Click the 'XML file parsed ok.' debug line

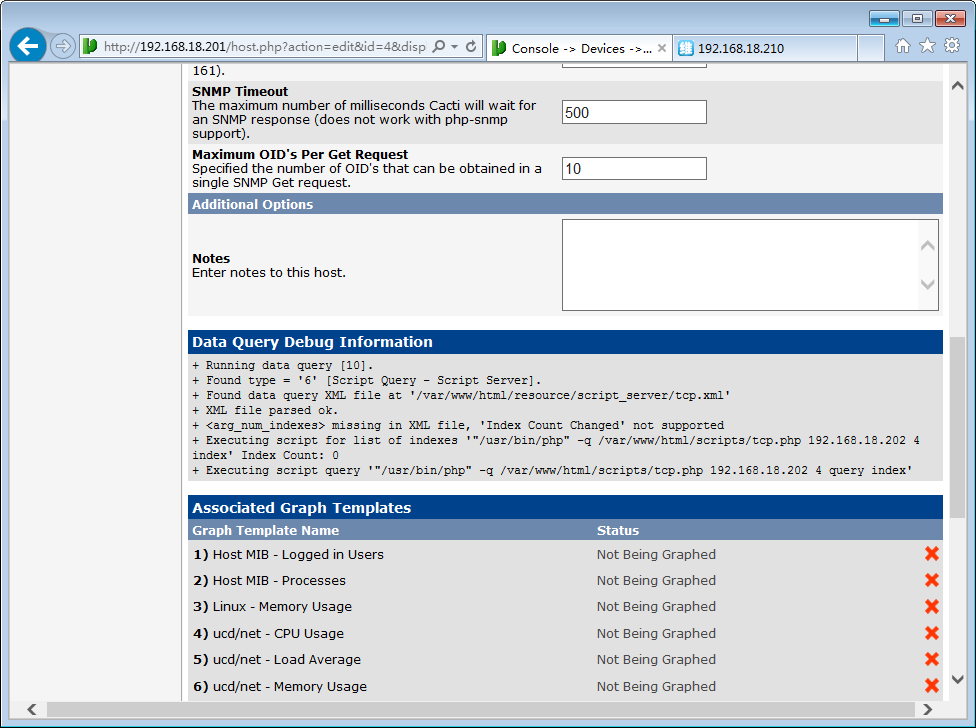coord(265,411)
